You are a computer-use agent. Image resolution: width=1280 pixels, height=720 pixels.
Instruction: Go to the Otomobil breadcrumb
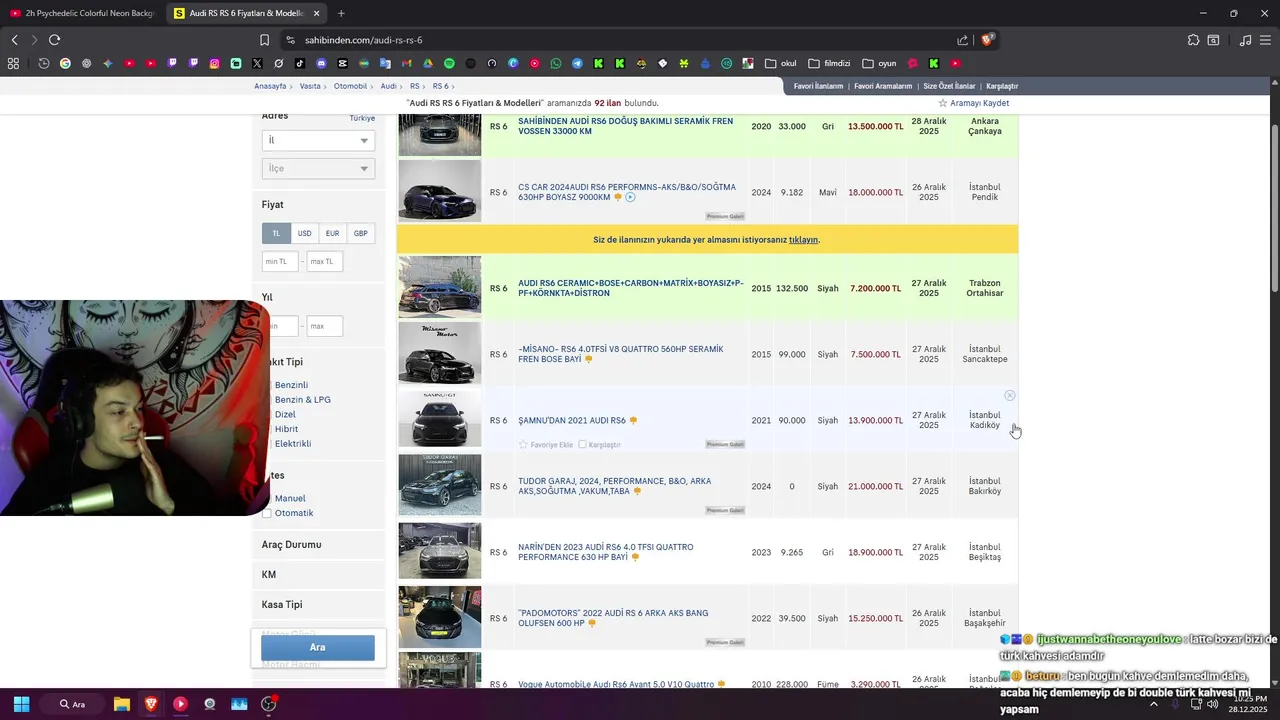(350, 86)
